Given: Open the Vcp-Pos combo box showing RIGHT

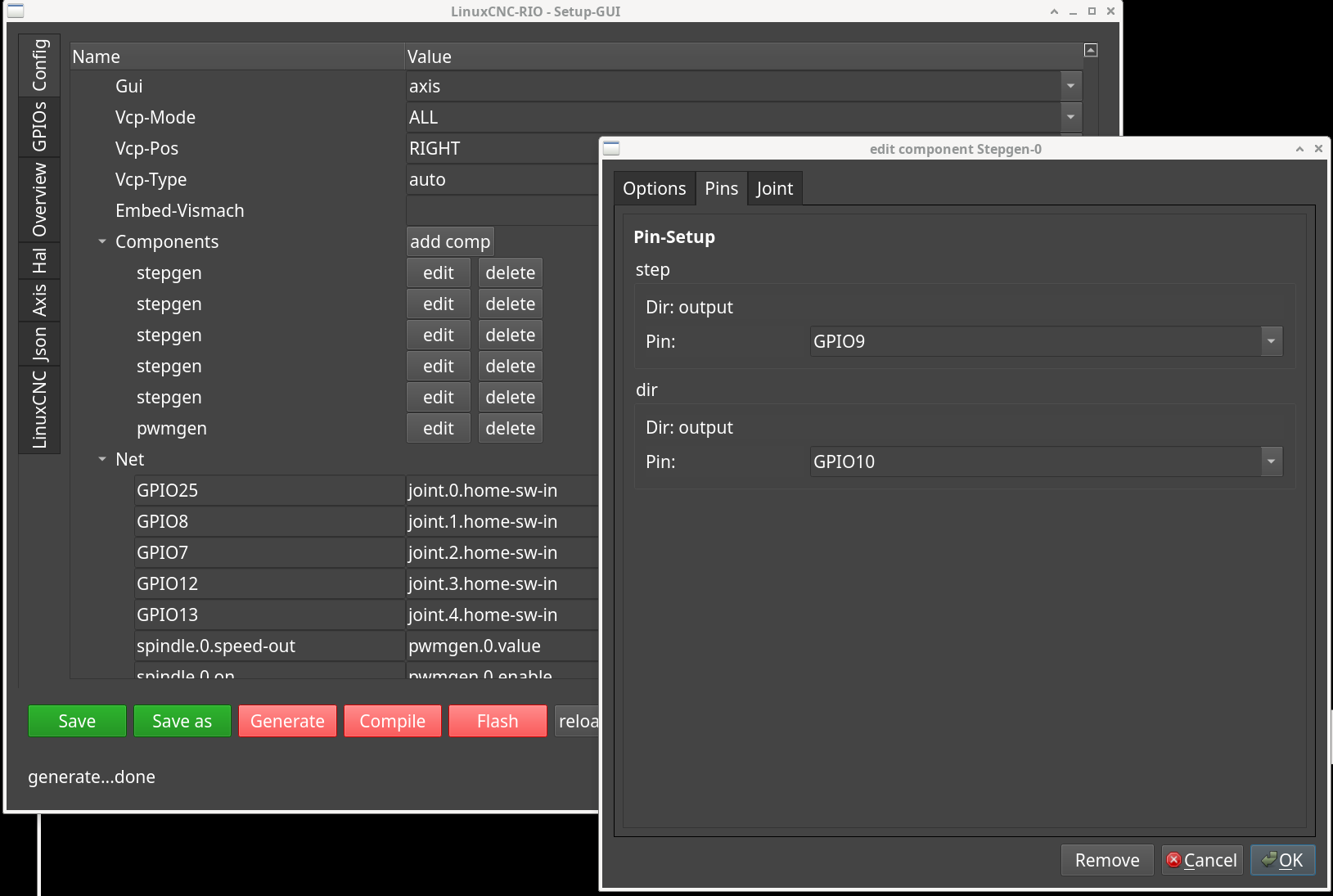Looking at the screenshot, I should click(x=502, y=148).
